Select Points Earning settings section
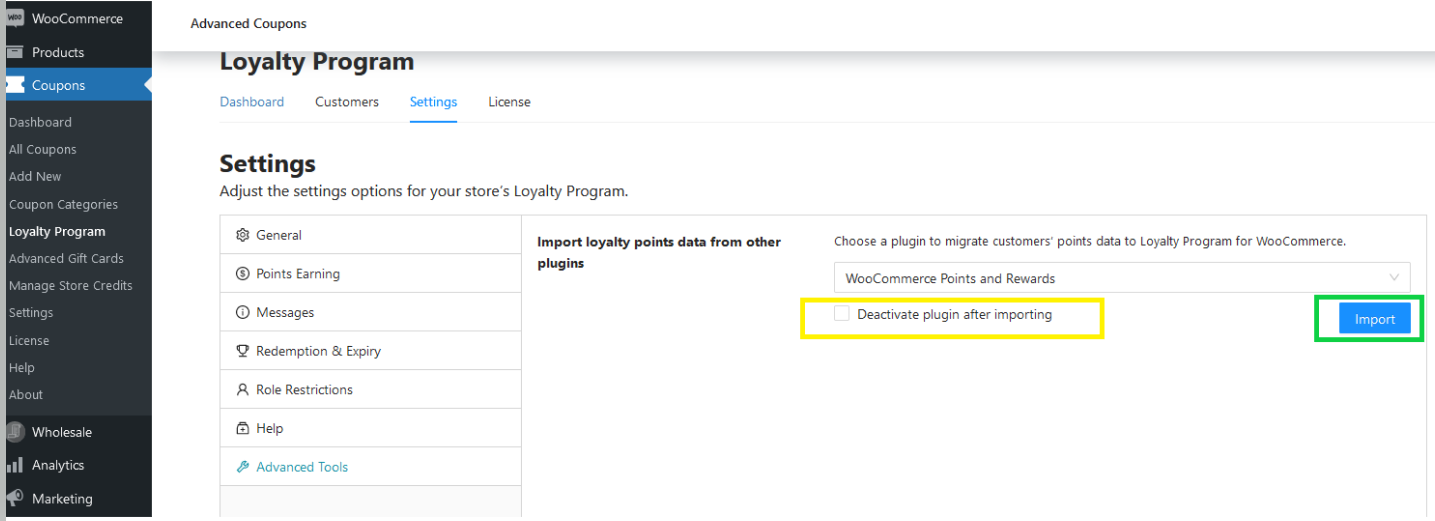Viewport: 1435px width, 521px height. click(297, 274)
